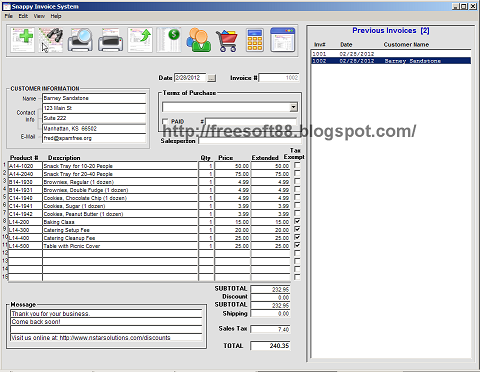Click the new invoice green plus icon
The width and height of the screenshot is (480, 372).
point(22,40)
